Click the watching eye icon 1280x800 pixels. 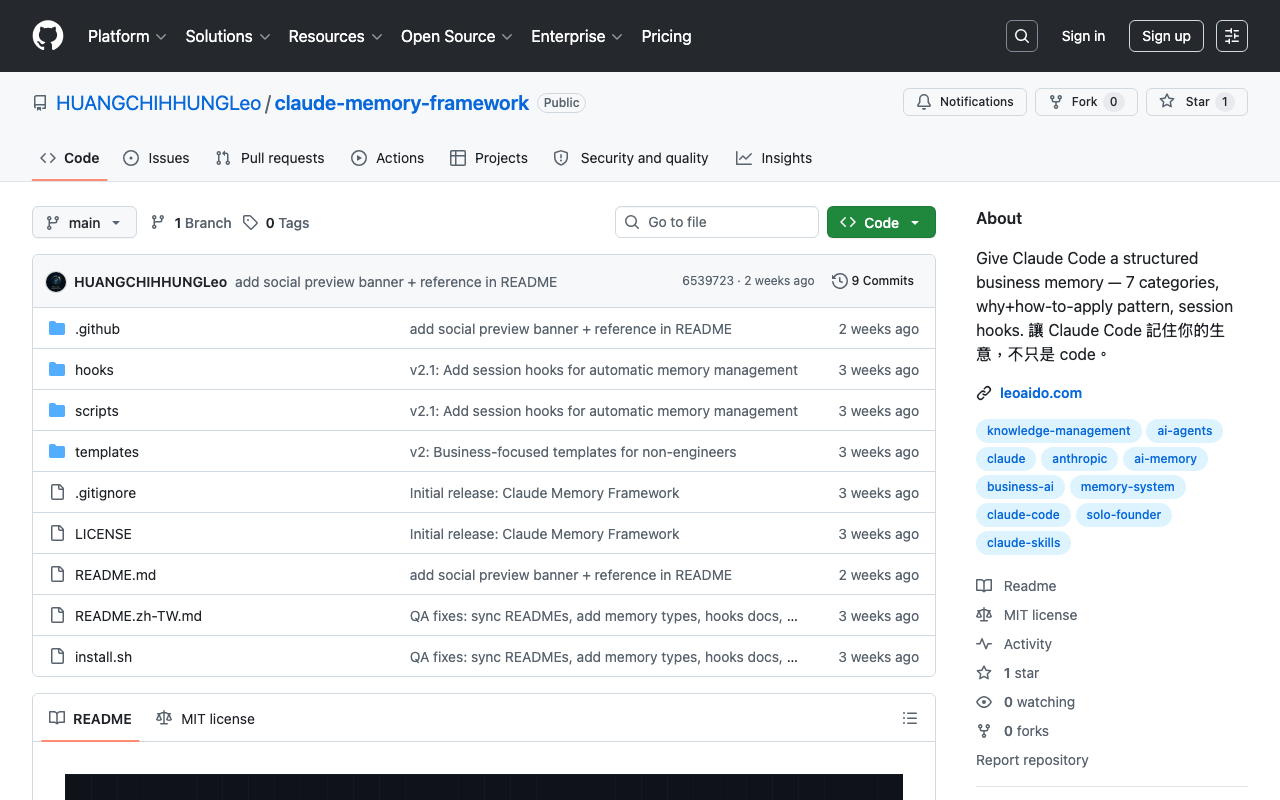(x=984, y=701)
